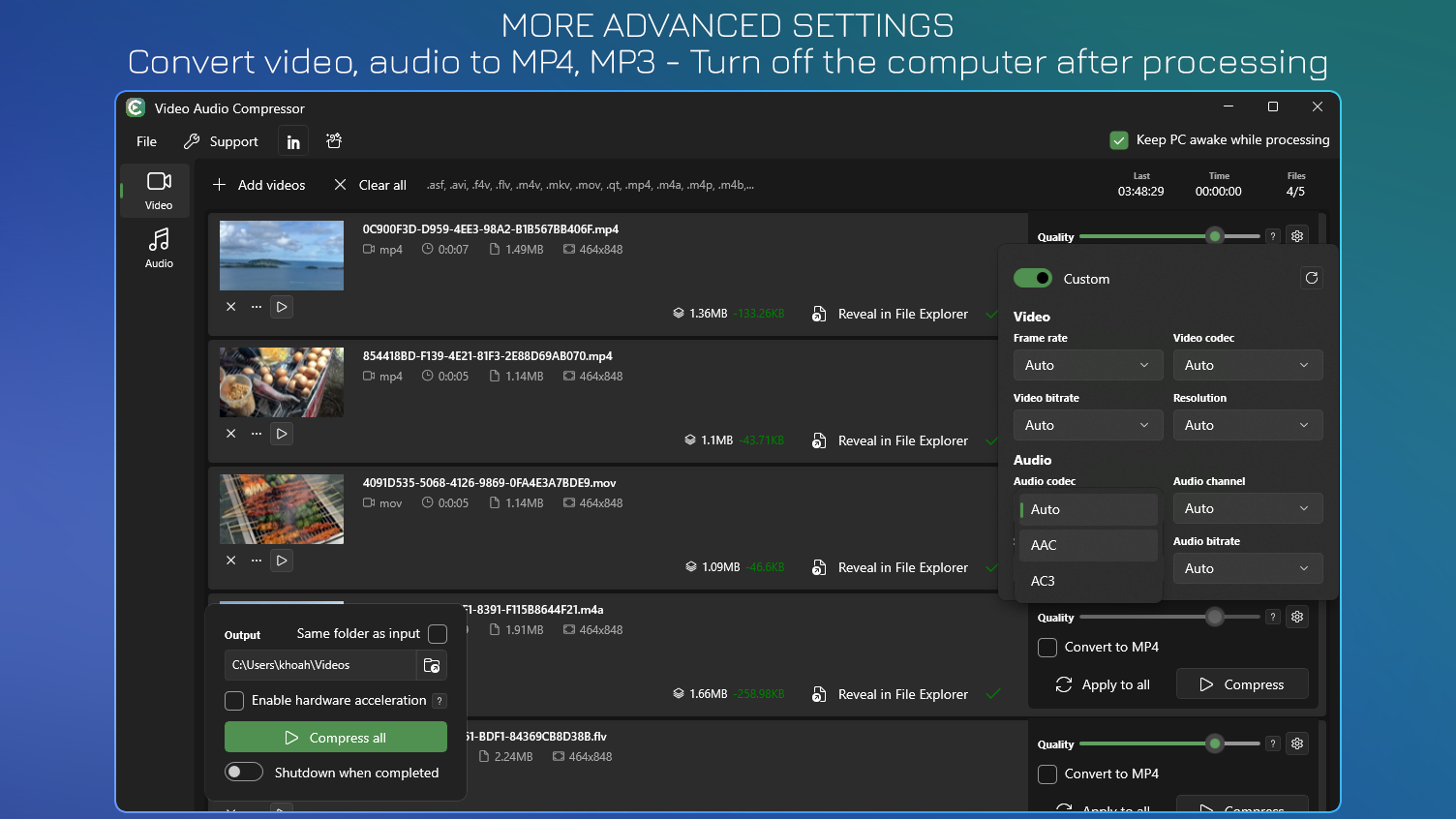1456x819 pixels.
Task: Open the 854418BD eggs thumbnail
Action: click(x=282, y=382)
